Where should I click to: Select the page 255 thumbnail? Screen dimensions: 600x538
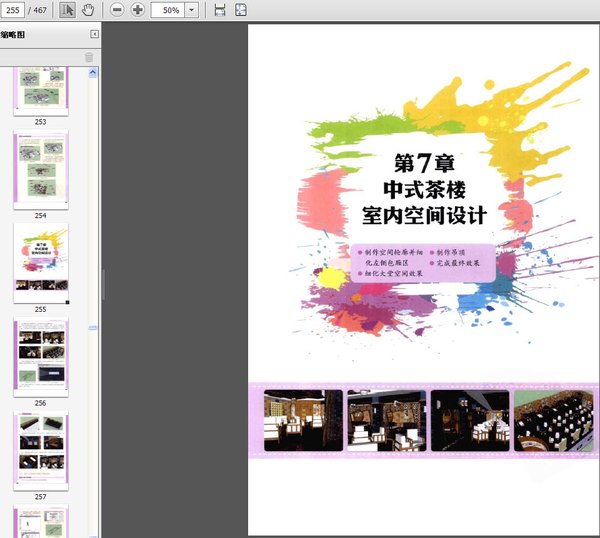(41, 263)
